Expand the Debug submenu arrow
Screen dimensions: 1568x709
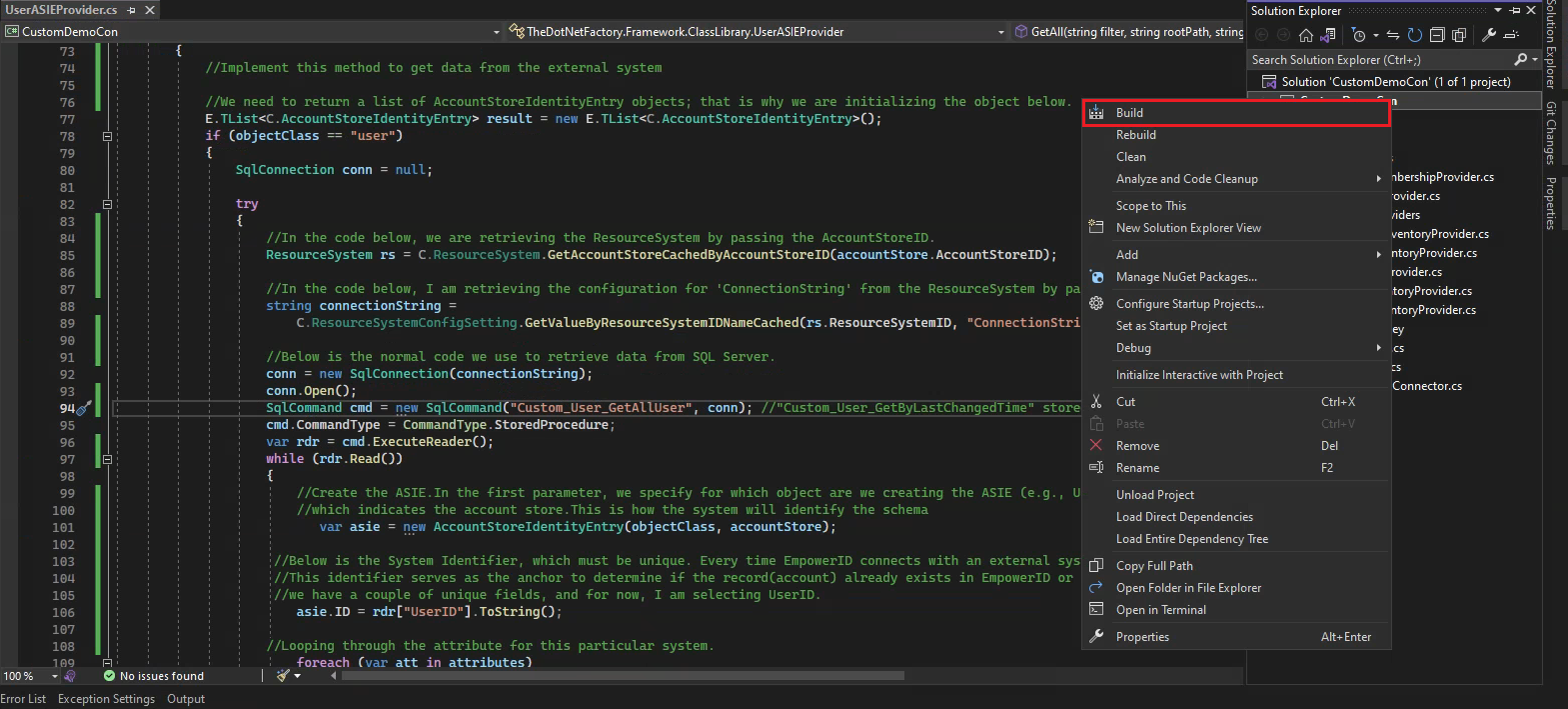pos(1378,348)
